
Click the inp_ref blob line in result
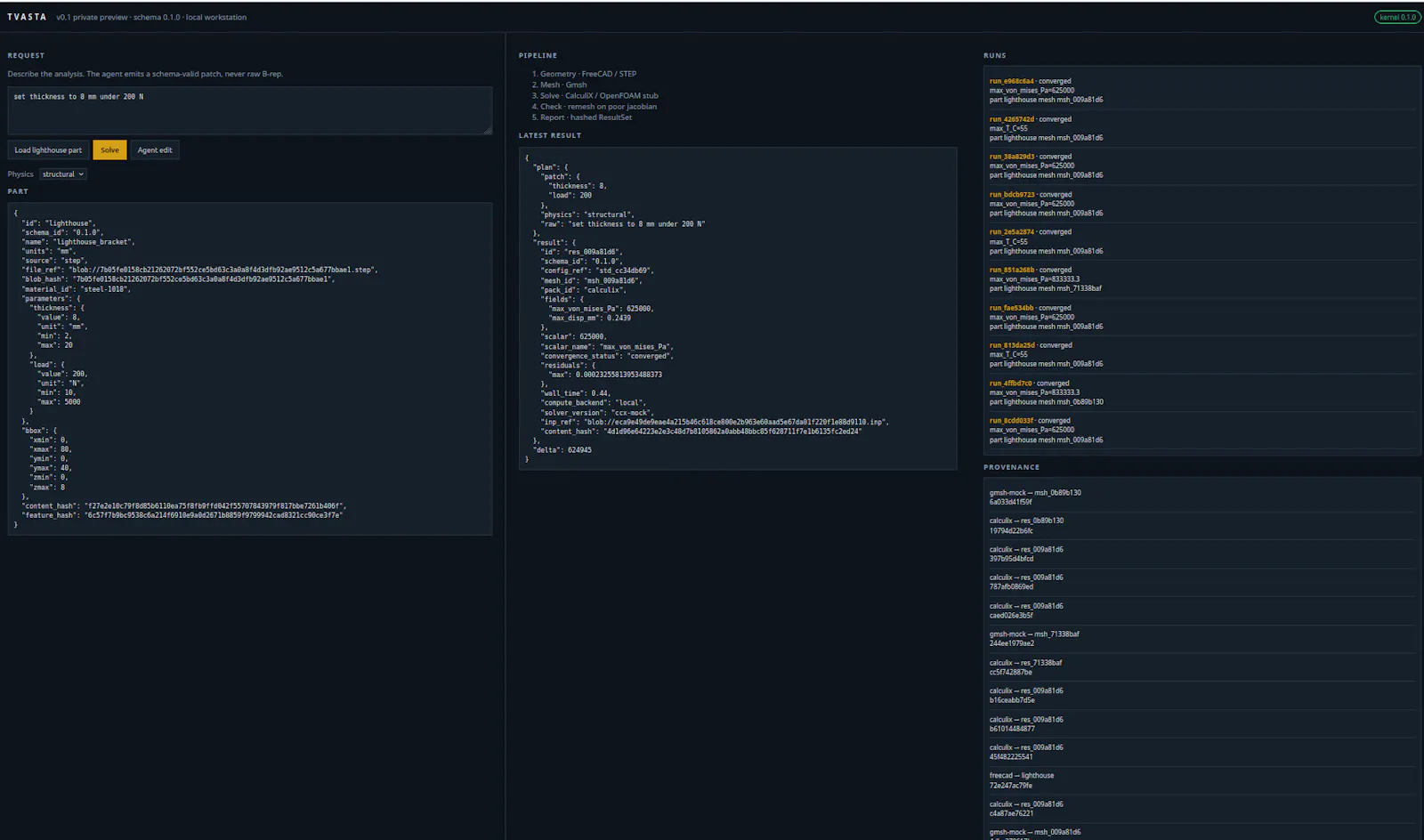point(715,422)
